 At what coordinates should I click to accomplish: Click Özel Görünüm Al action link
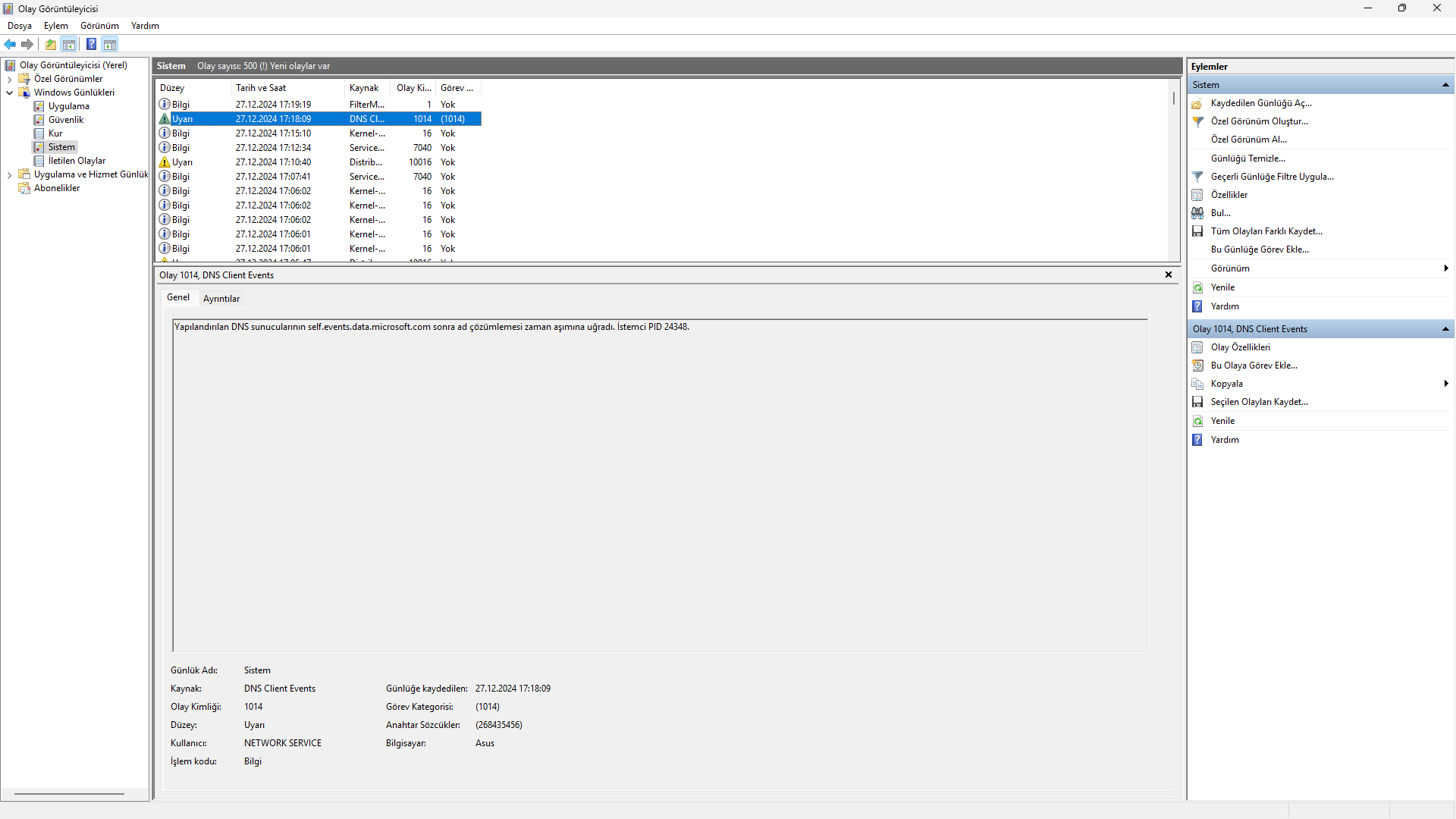[x=1248, y=140]
